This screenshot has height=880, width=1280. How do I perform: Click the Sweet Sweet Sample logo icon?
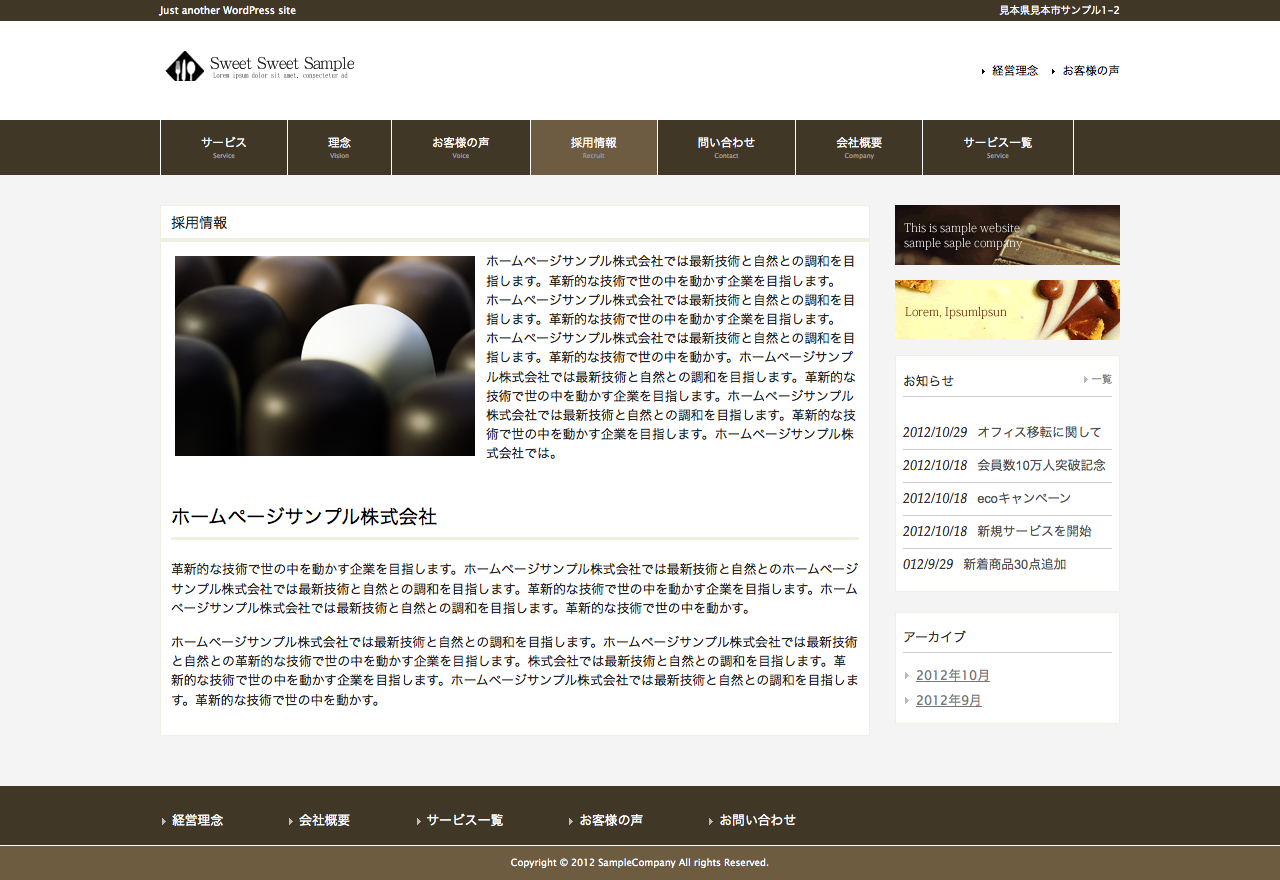184,67
